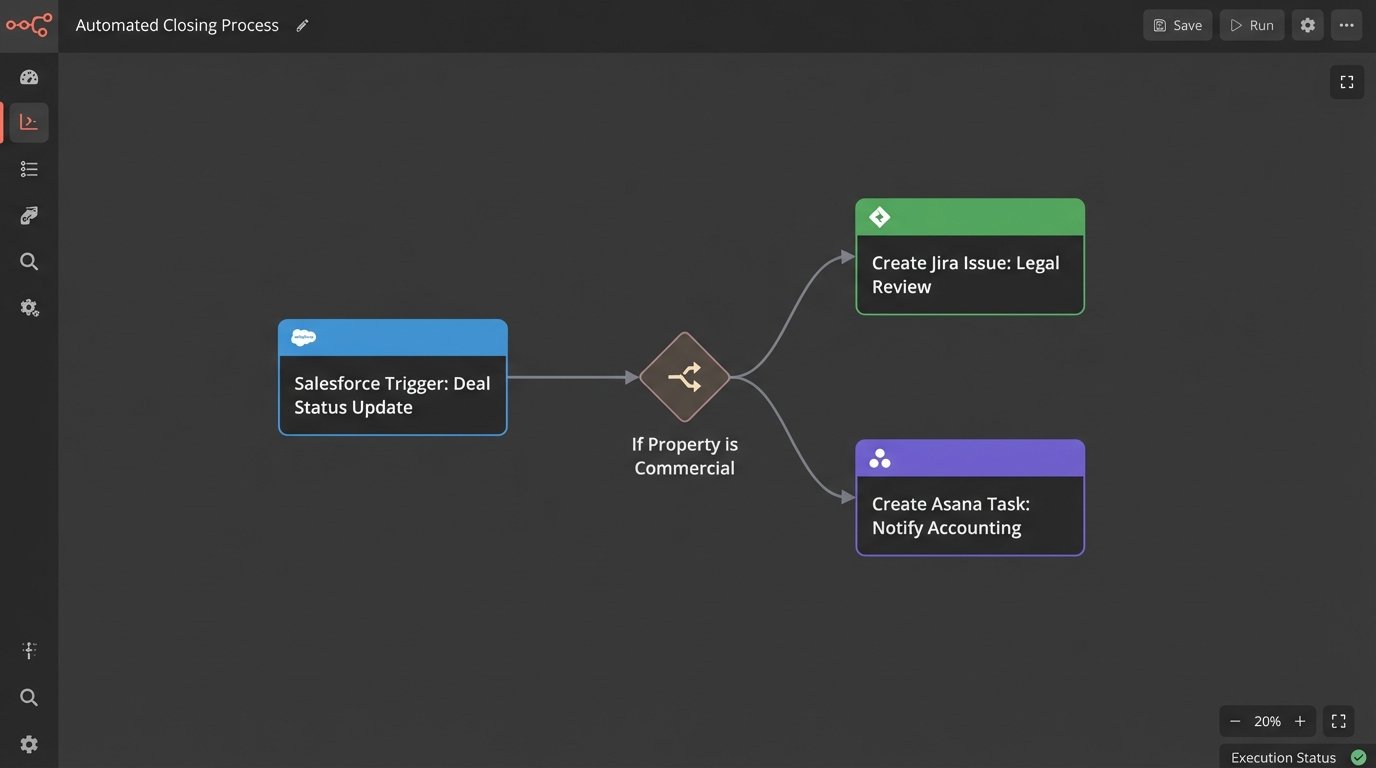This screenshot has width=1376, height=768.
Task: Click the Jira icon on the Legal Review node
Action: pyautogui.click(x=878, y=216)
